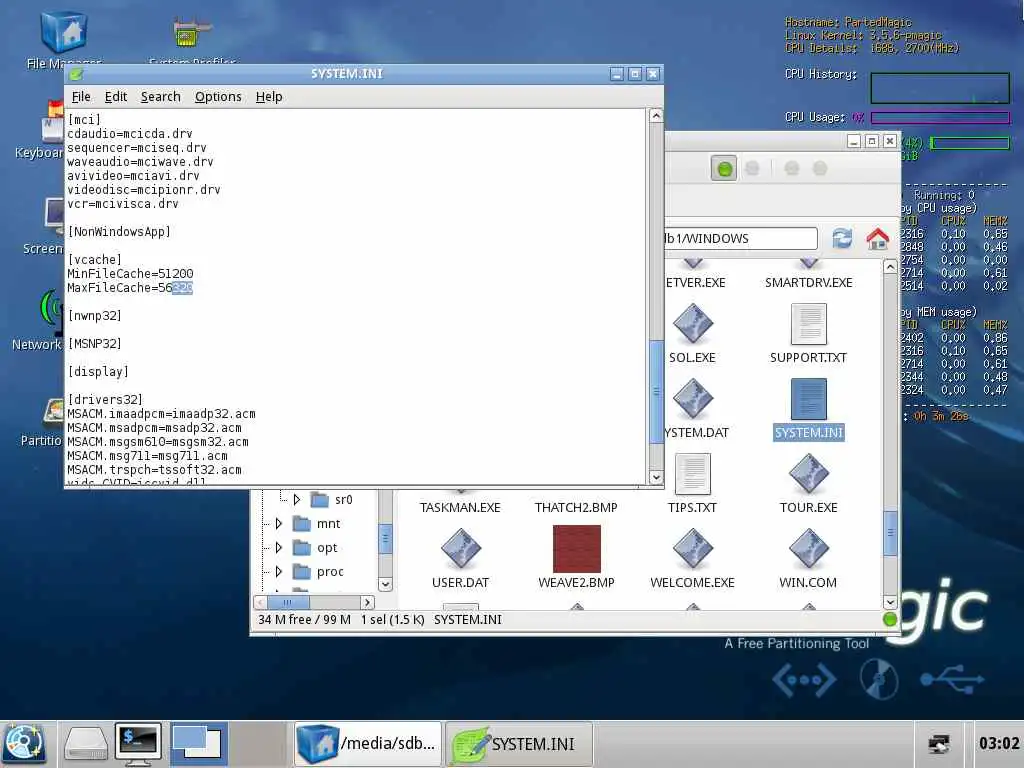1024x768 pixels.
Task: Click the text editor vertical scrollbar thumb
Action: [656, 392]
